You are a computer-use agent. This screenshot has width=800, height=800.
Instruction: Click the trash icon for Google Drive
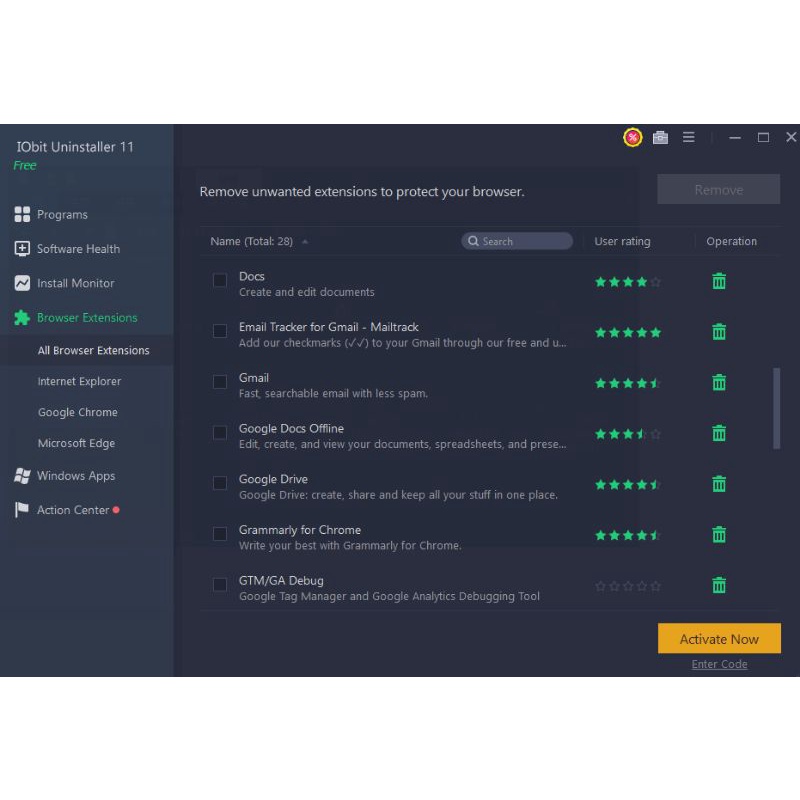718,484
